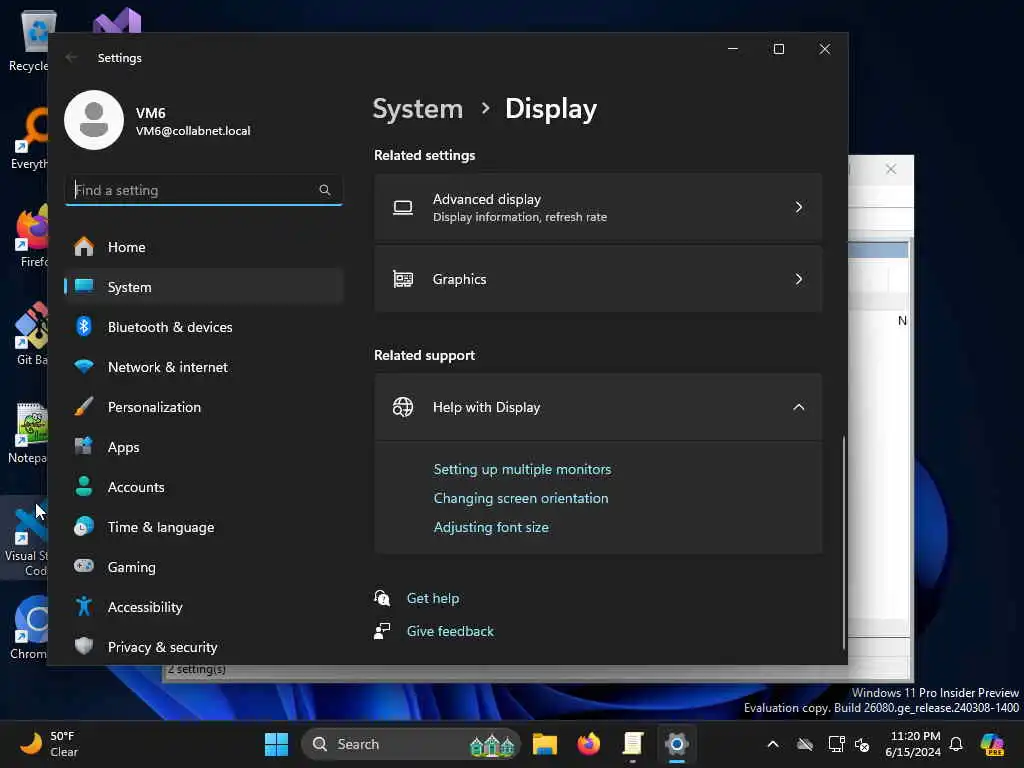Screen dimensions: 1024x768
Task: Open Adjusting font size link
Action: pyautogui.click(x=491, y=527)
